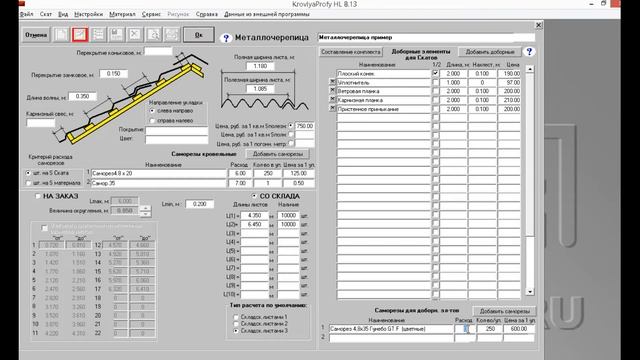Select price per 1 sq.m Sполезн radio
640x360 pixels.
(291, 126)
